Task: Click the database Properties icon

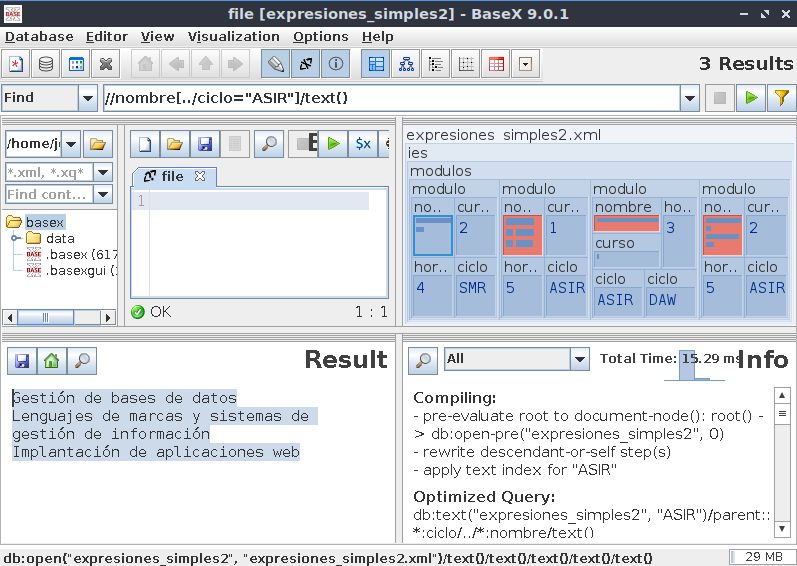Action: pos(76,64)
